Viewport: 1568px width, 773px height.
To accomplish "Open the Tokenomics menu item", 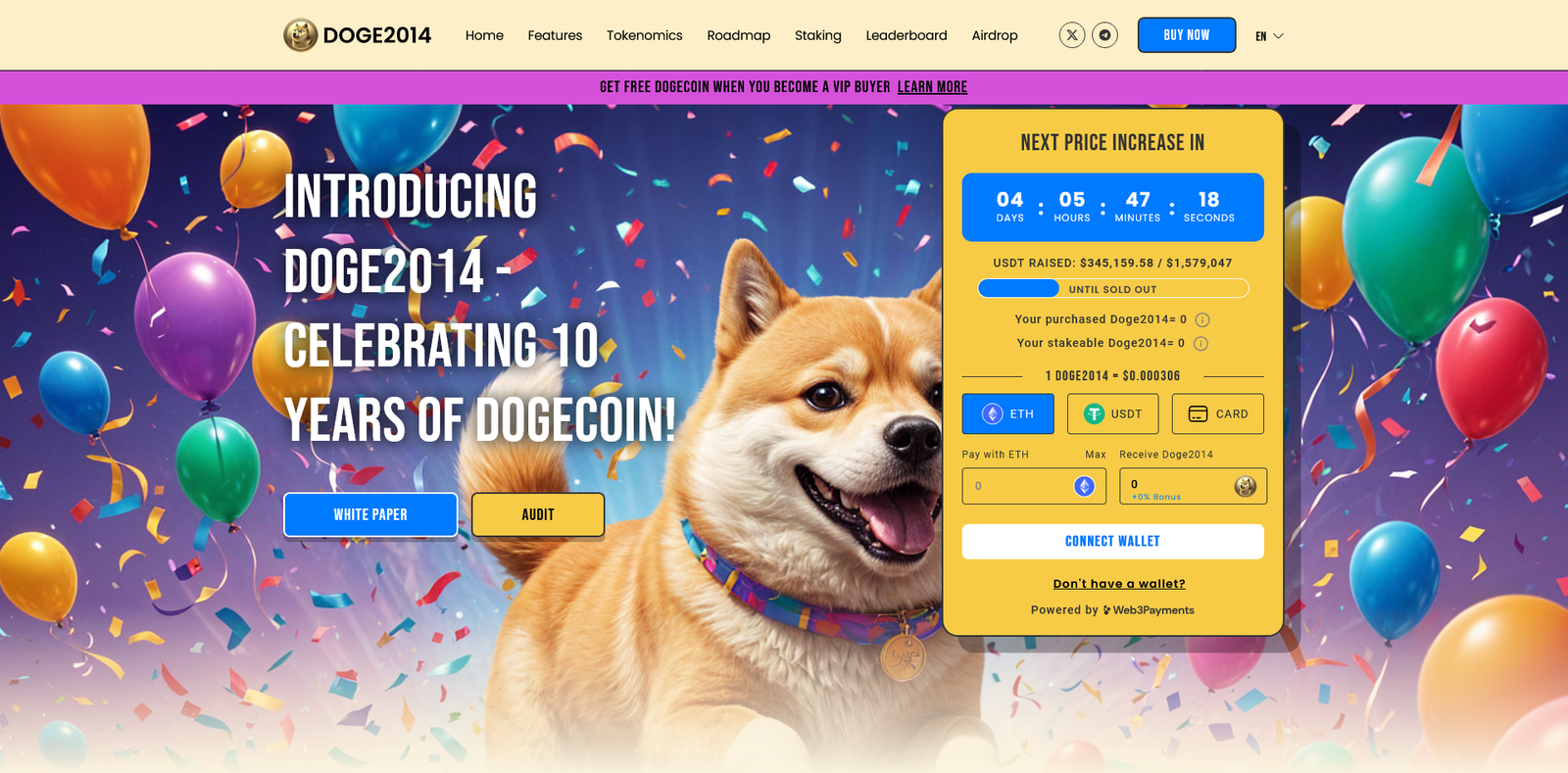I will click(x=644, y=35).
